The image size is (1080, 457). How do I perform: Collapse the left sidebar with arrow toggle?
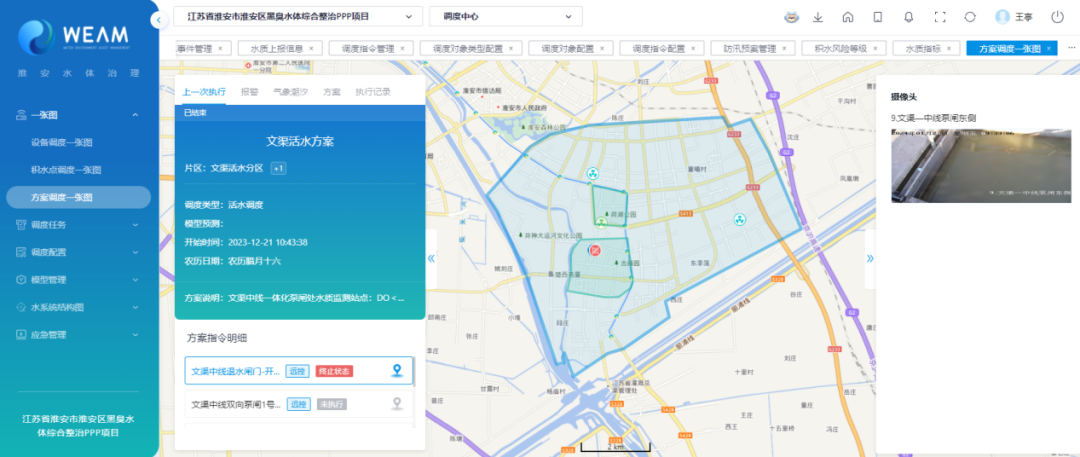(157, 20)
